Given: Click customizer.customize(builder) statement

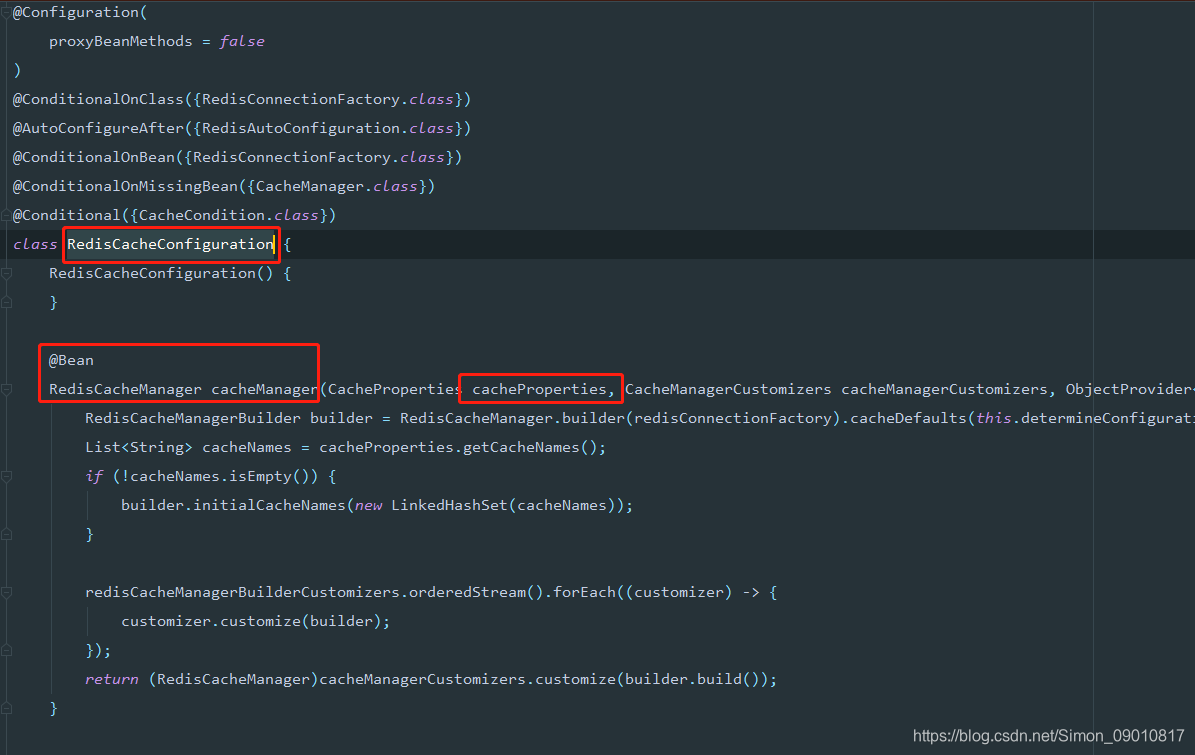Looking at the screenshot, I should pos(255,621).
